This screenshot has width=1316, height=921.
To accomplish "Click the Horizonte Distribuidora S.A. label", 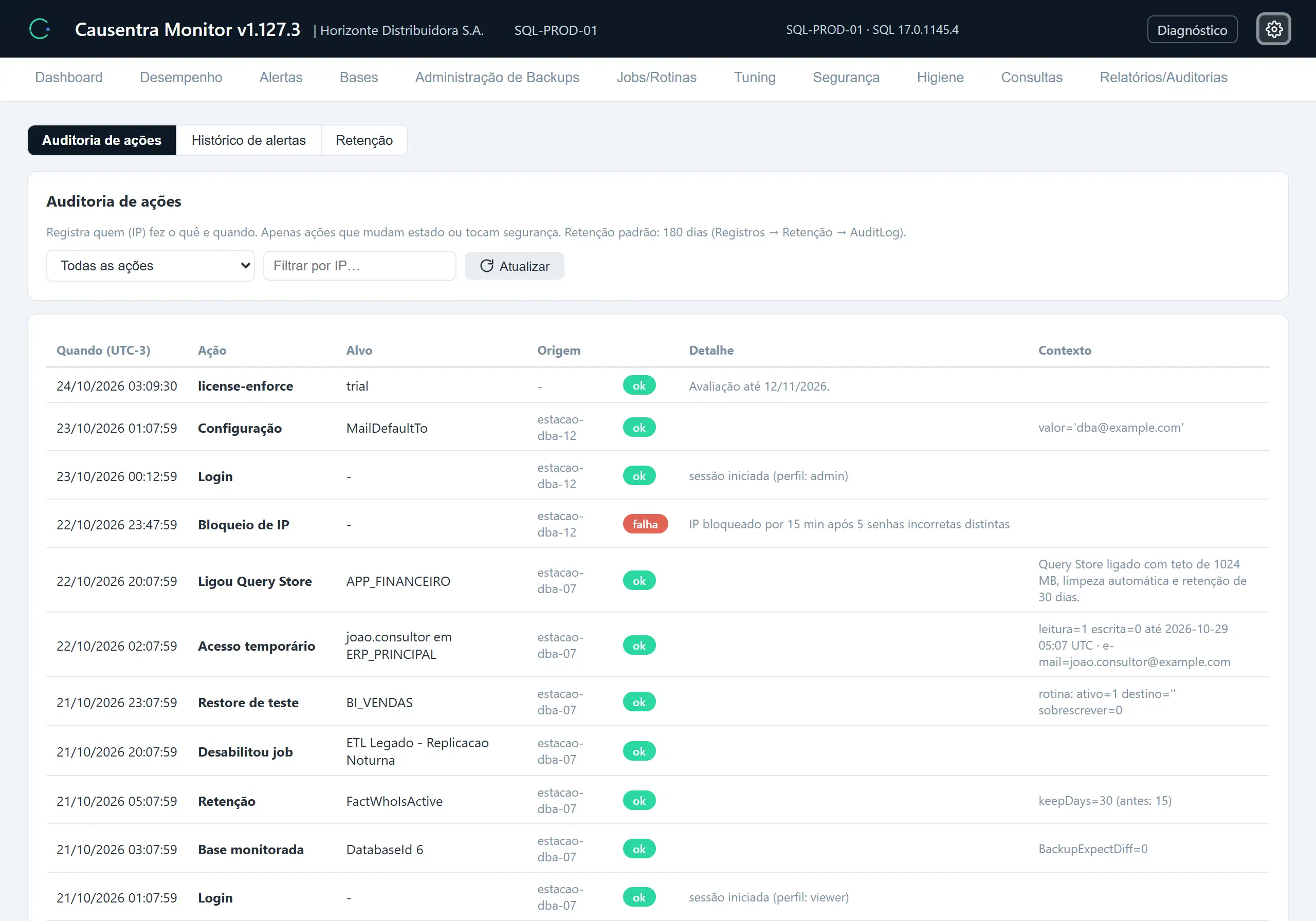I will 402,30.
